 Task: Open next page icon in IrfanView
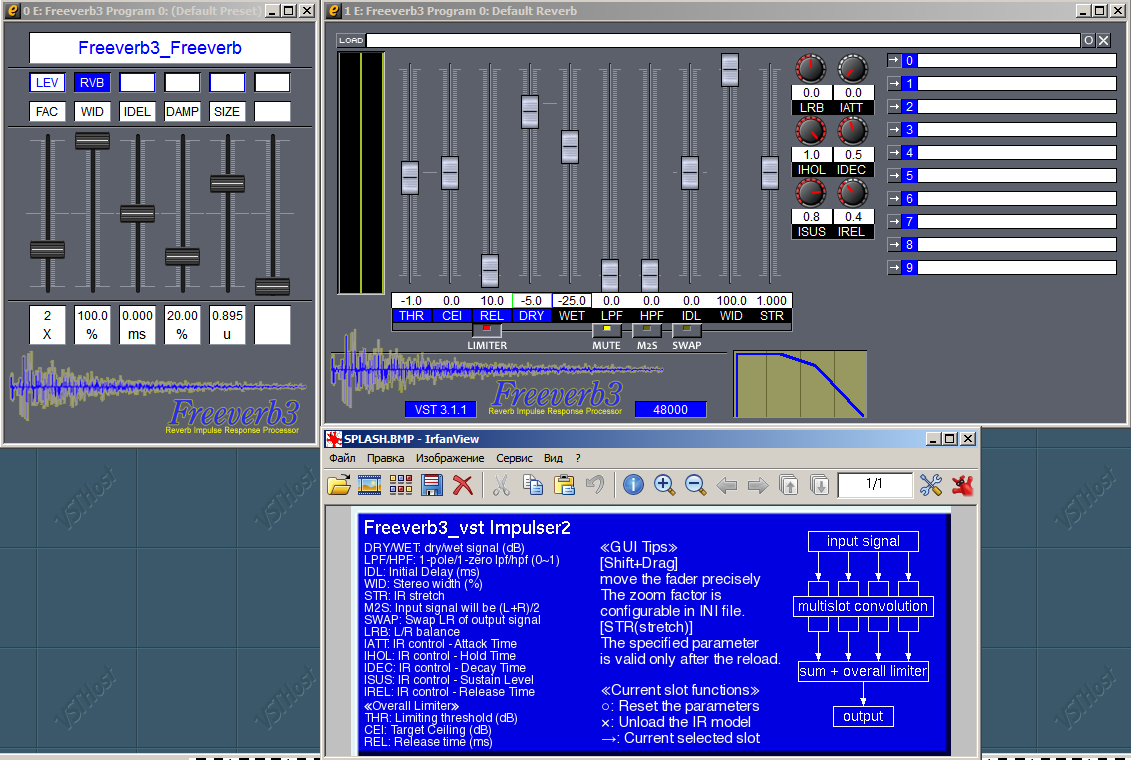point(819,485)
